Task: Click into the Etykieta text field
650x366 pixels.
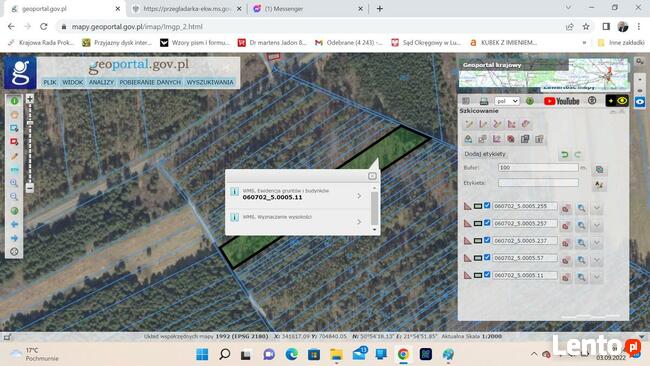Action: (x=538, y=183)
